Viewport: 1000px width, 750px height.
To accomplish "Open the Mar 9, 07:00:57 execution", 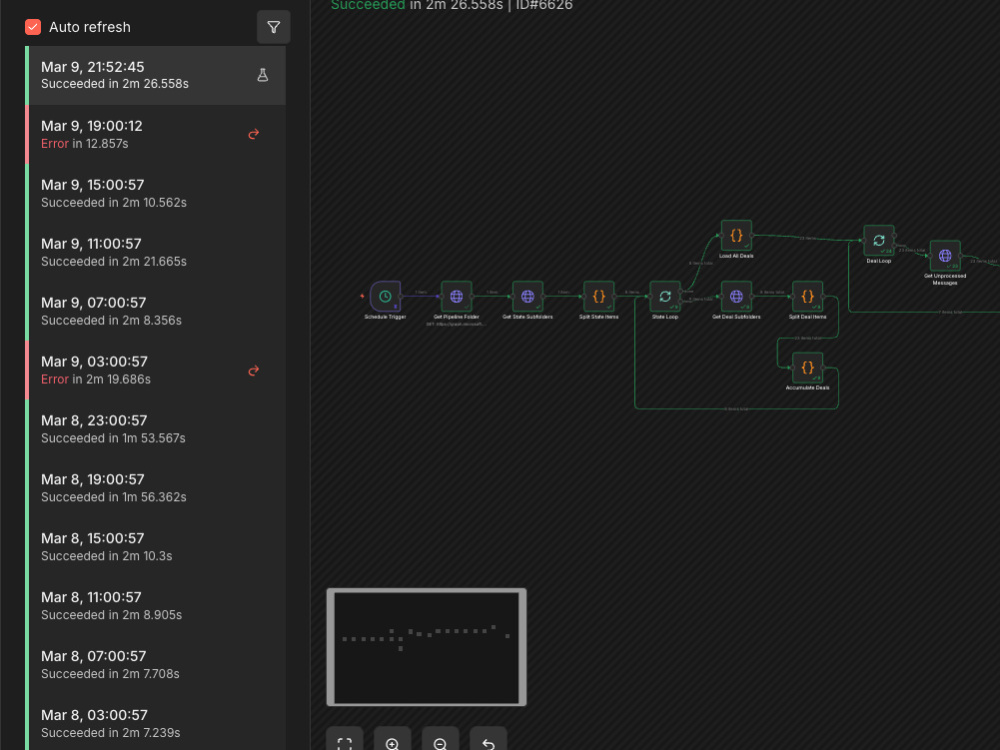I will tap(156, 311).
